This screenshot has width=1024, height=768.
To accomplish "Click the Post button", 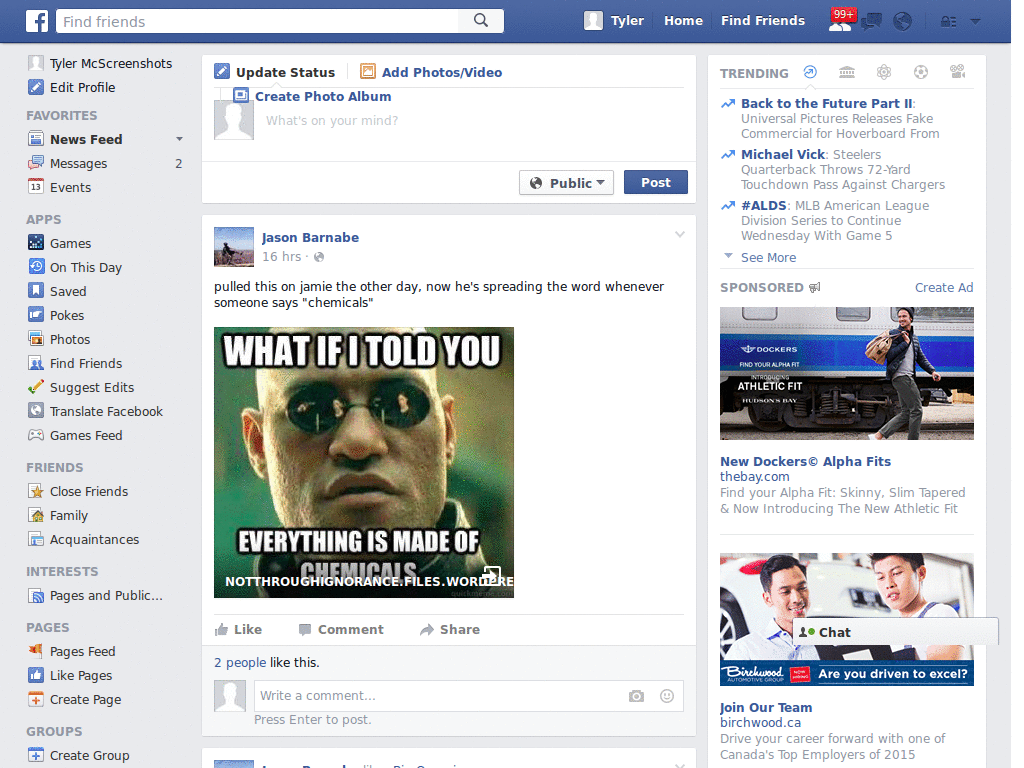I will (655, 182).
